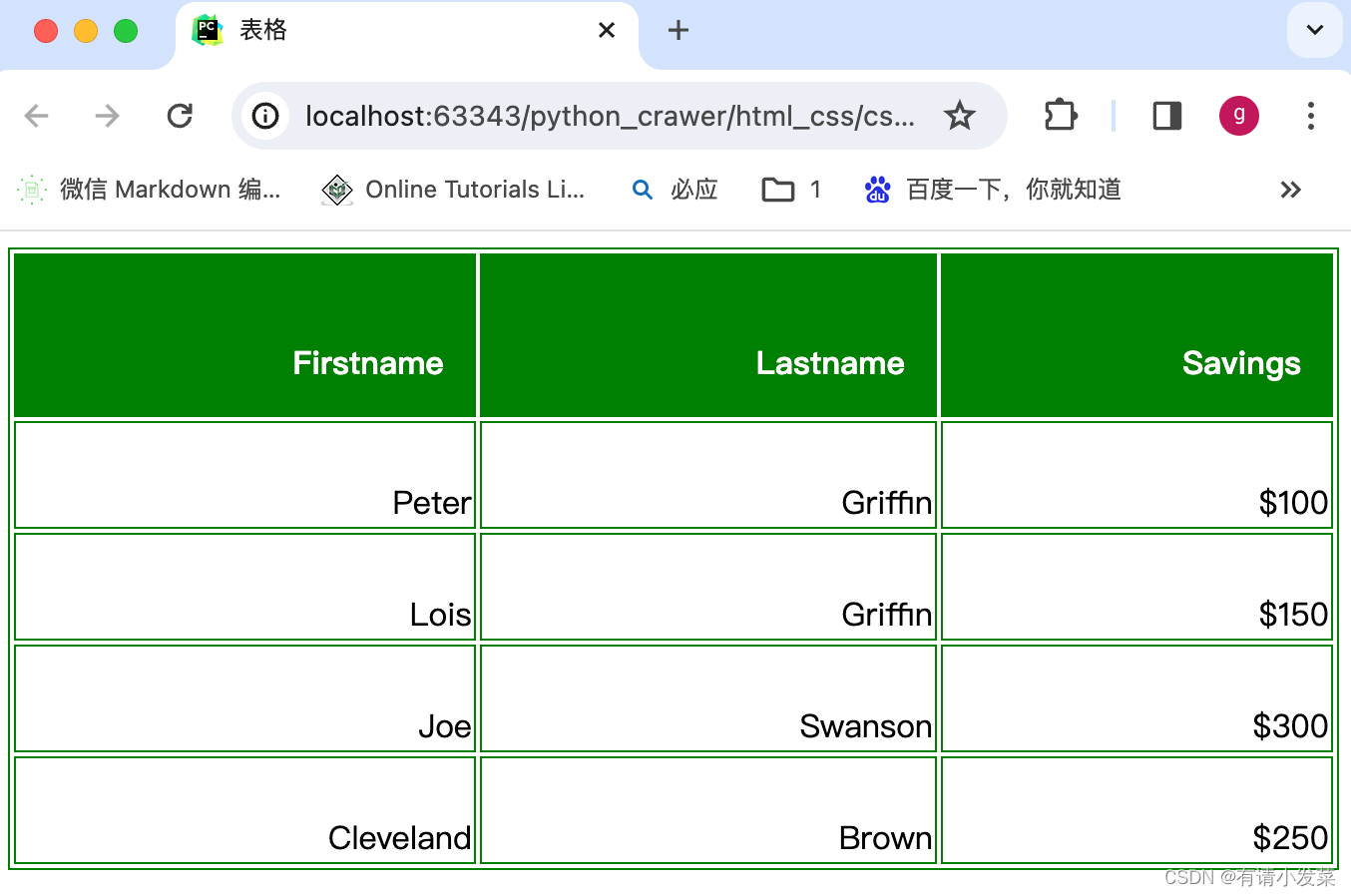Open the Extensions puzzle icon

[x=1061, y=116]
